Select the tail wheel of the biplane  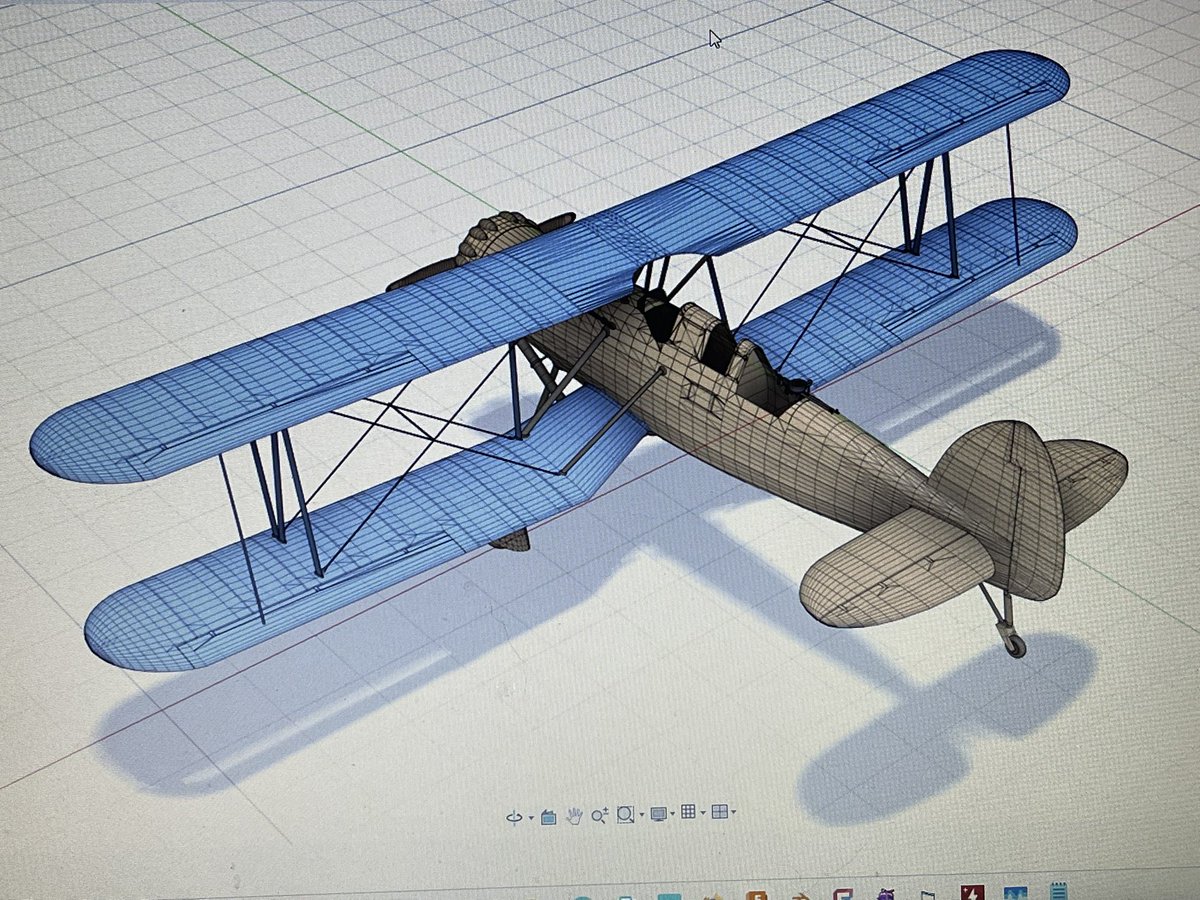coord(1014,645)
